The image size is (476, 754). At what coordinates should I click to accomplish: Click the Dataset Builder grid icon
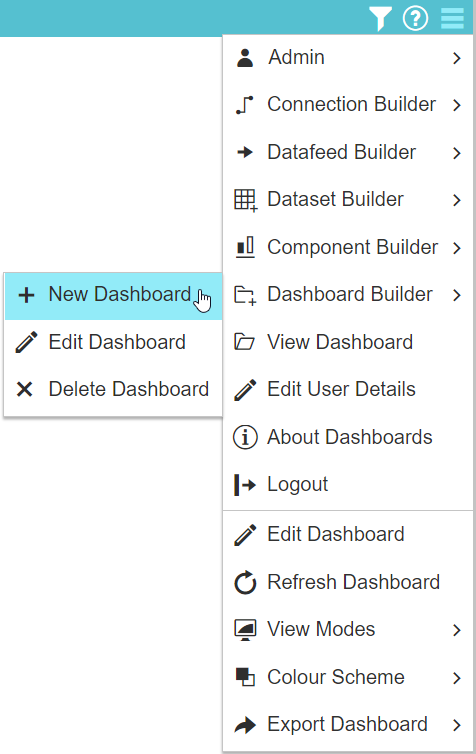pos(245,200)
